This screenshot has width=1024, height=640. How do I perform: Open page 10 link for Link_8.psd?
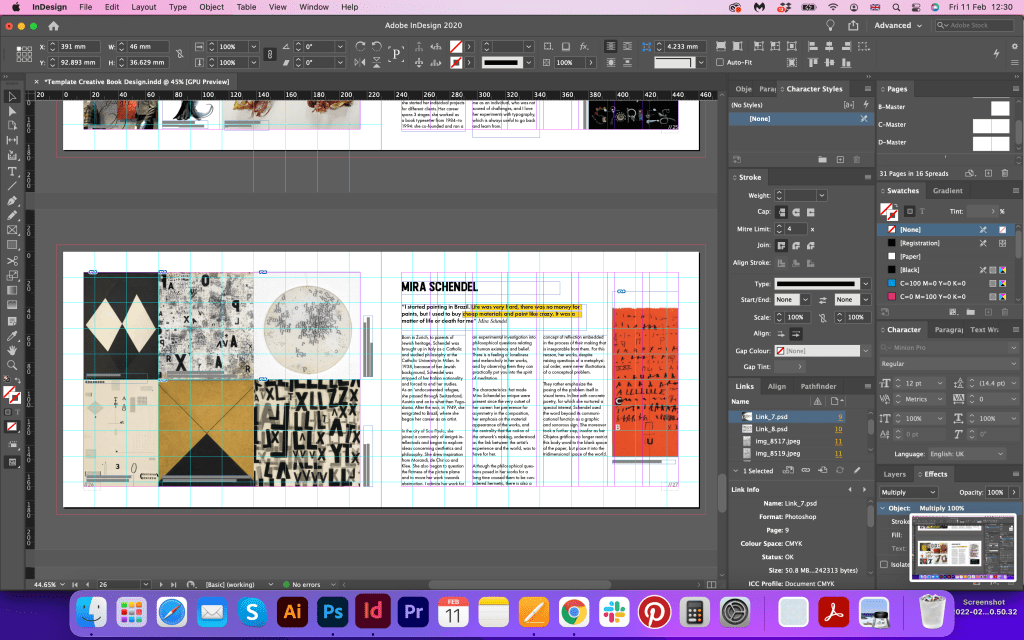click(x=840, y=428)
